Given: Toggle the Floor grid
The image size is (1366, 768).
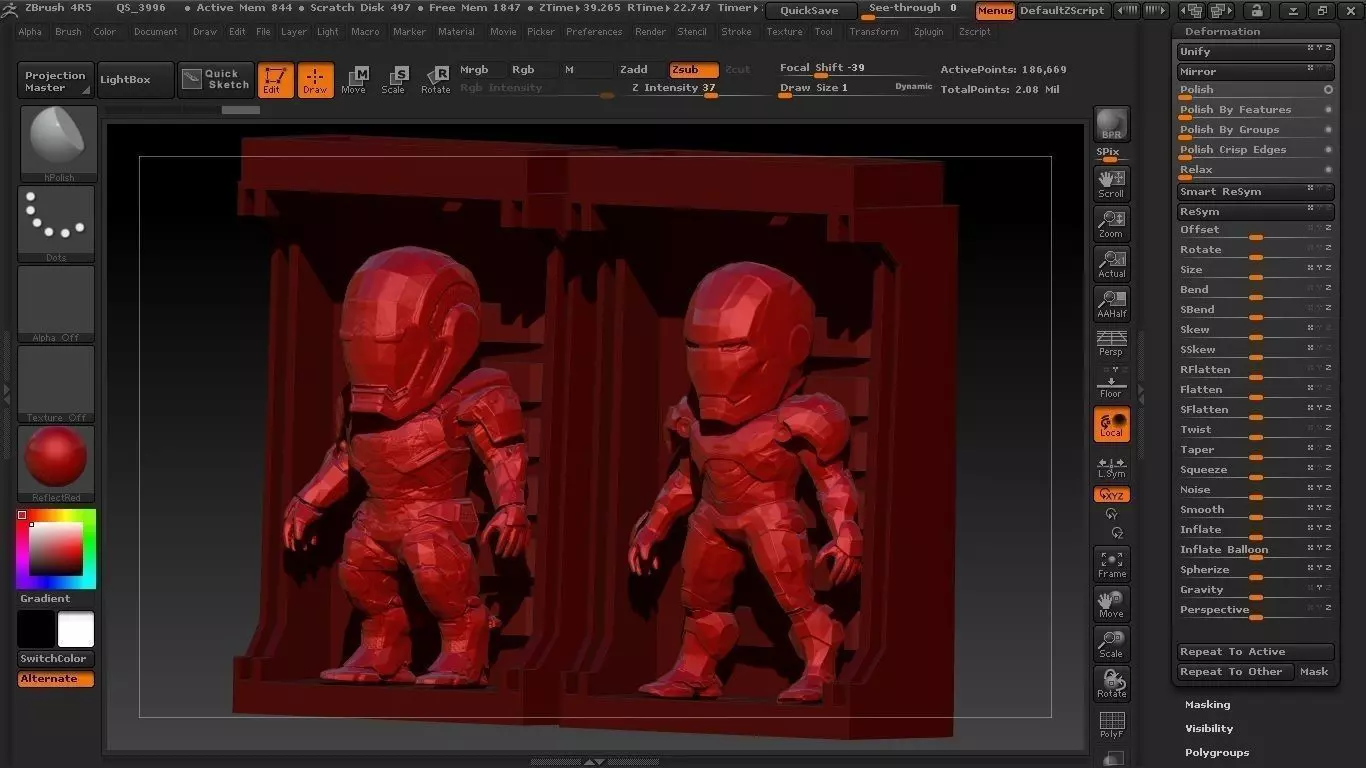Looking at the screenshot, I should [1111, 383].
